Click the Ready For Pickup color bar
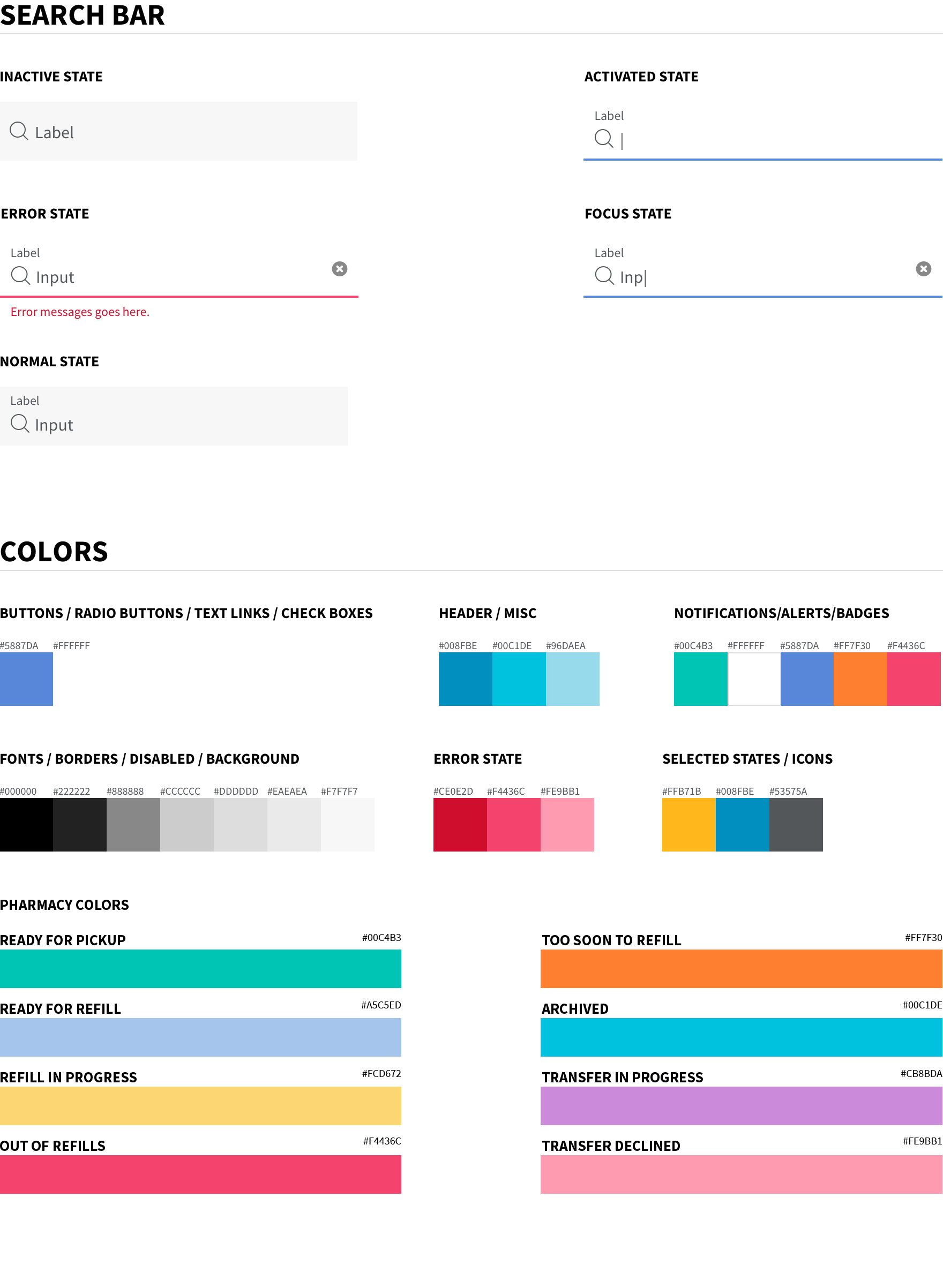The image size is (943, 1288). 200,969
